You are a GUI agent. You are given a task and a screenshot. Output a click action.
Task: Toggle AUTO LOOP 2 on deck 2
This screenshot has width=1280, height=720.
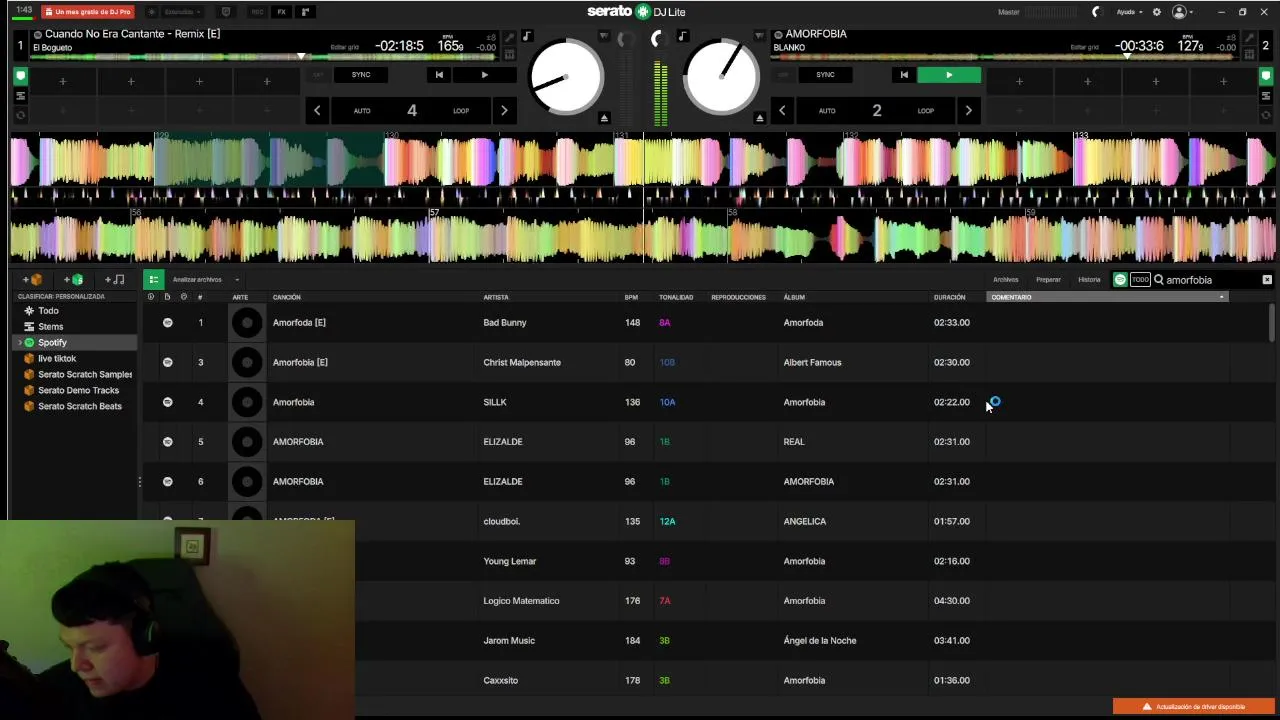point(876,111)
